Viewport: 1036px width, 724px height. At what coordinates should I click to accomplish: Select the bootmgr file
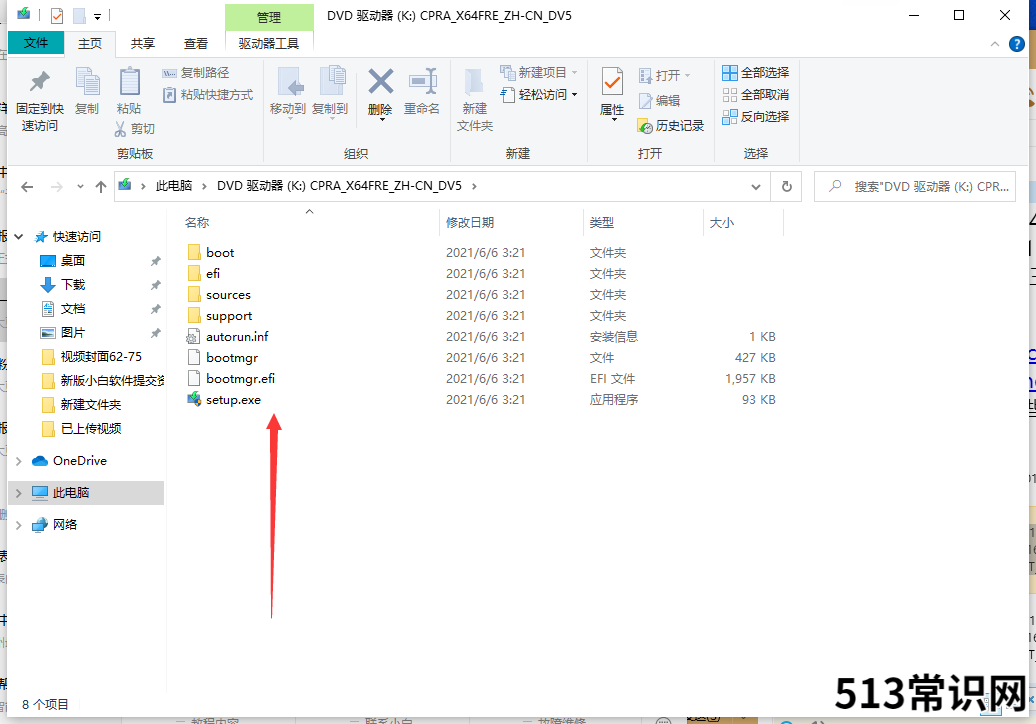coord(232,358)
